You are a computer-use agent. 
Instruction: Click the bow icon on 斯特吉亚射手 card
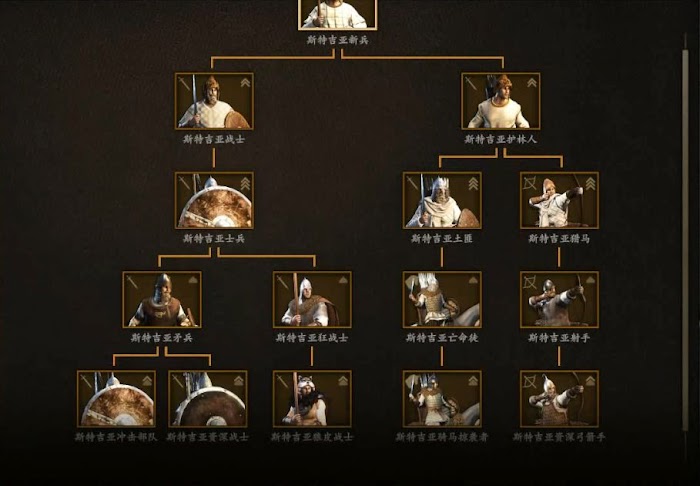tap(529, 282)
